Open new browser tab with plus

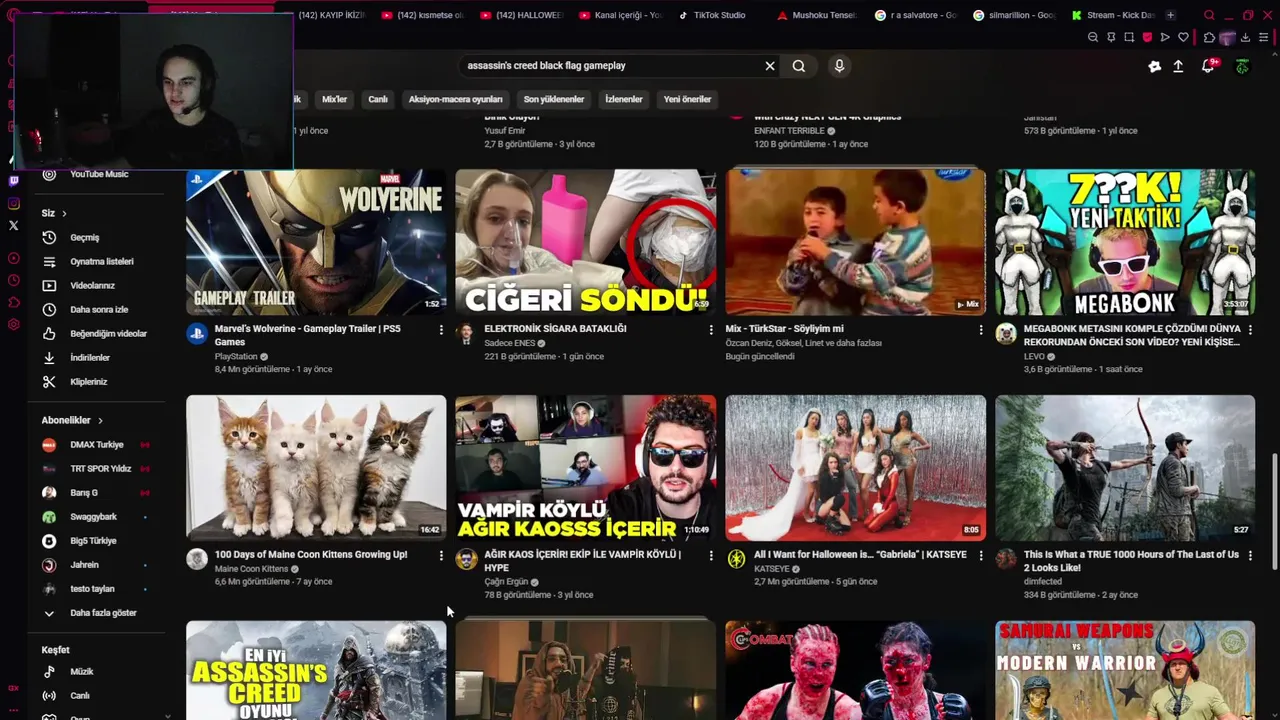(1171, 15)
